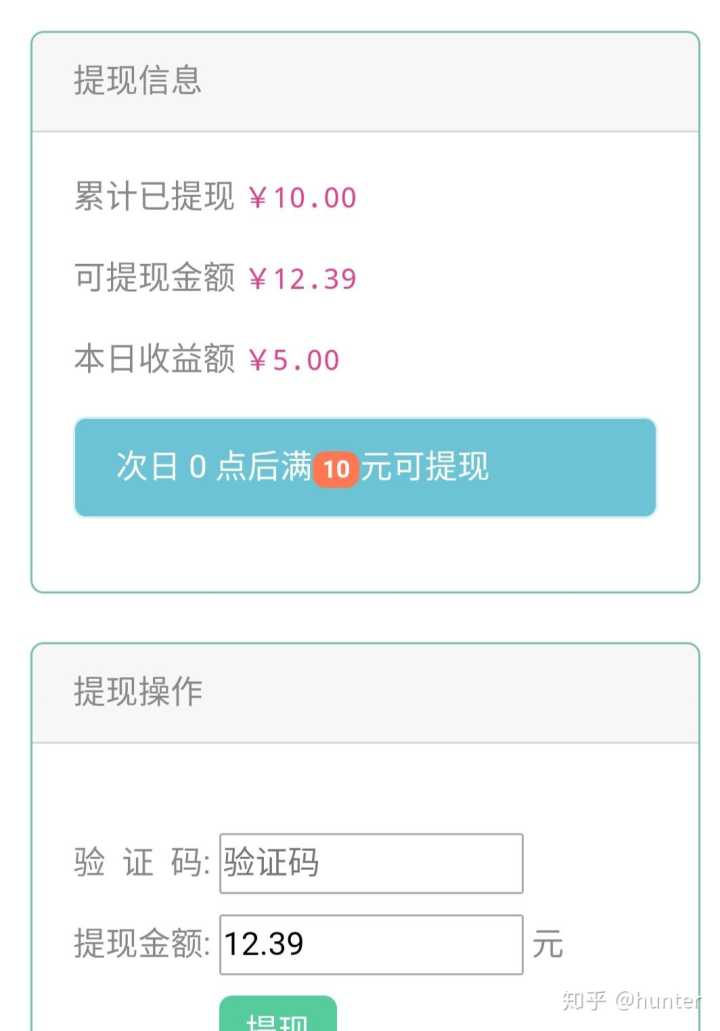Click the verification code input field
Viewport: 720px width, 1031px height.
pyautogui.click(x=371, y=863)
